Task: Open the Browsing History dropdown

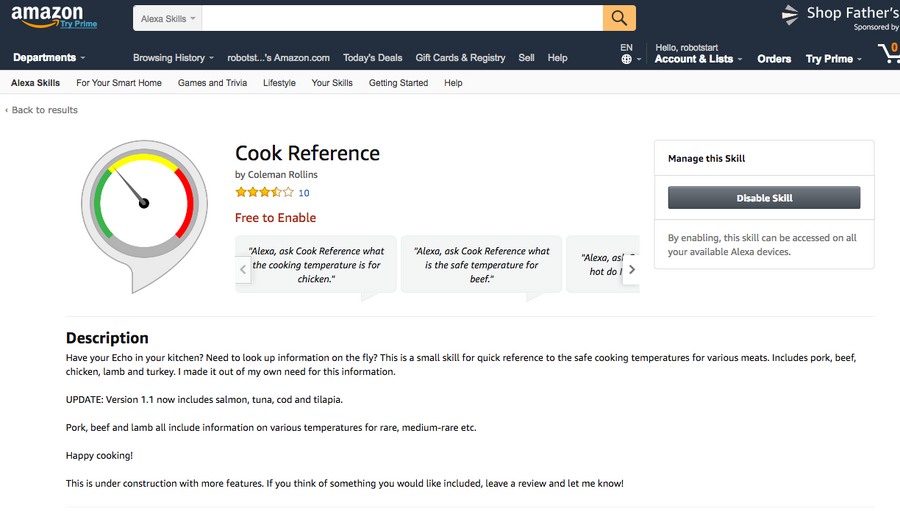Action: coord(173,58)
